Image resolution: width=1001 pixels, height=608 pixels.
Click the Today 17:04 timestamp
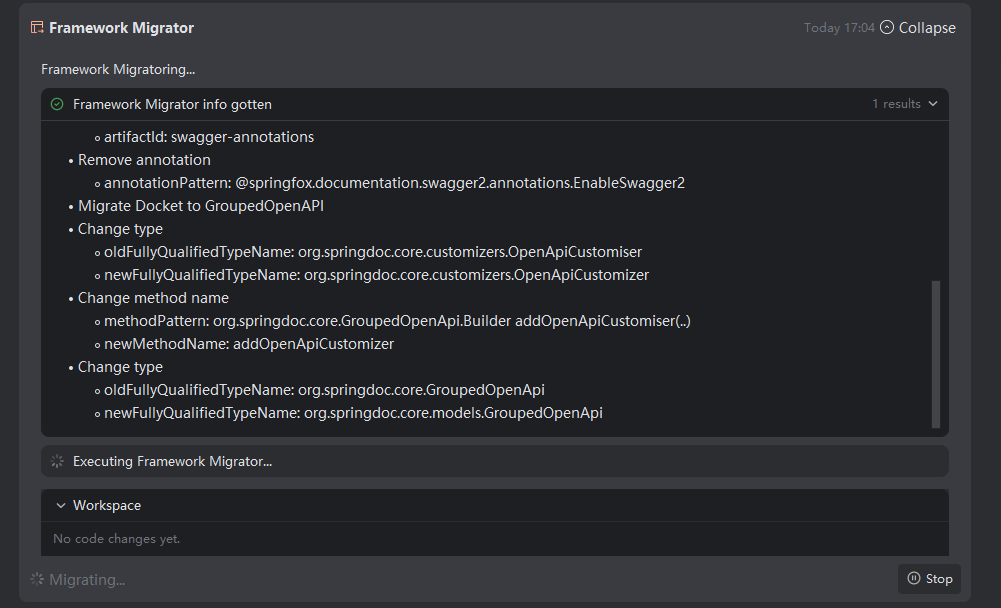point(839,28)
